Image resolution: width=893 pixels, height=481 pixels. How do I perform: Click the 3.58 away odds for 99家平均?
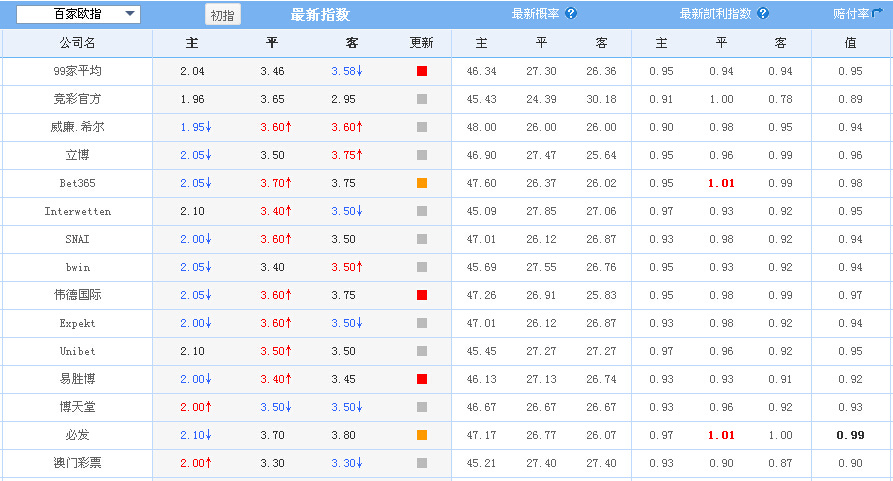pyautogui.click(x=346, y=71)
